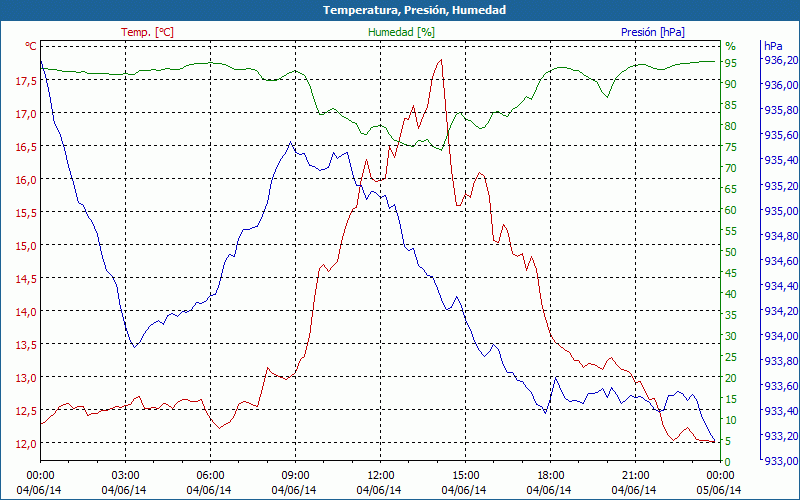Click the '935,40' pressure axis value
Viewport: 800px width, 500px height.
pos(780,160)
